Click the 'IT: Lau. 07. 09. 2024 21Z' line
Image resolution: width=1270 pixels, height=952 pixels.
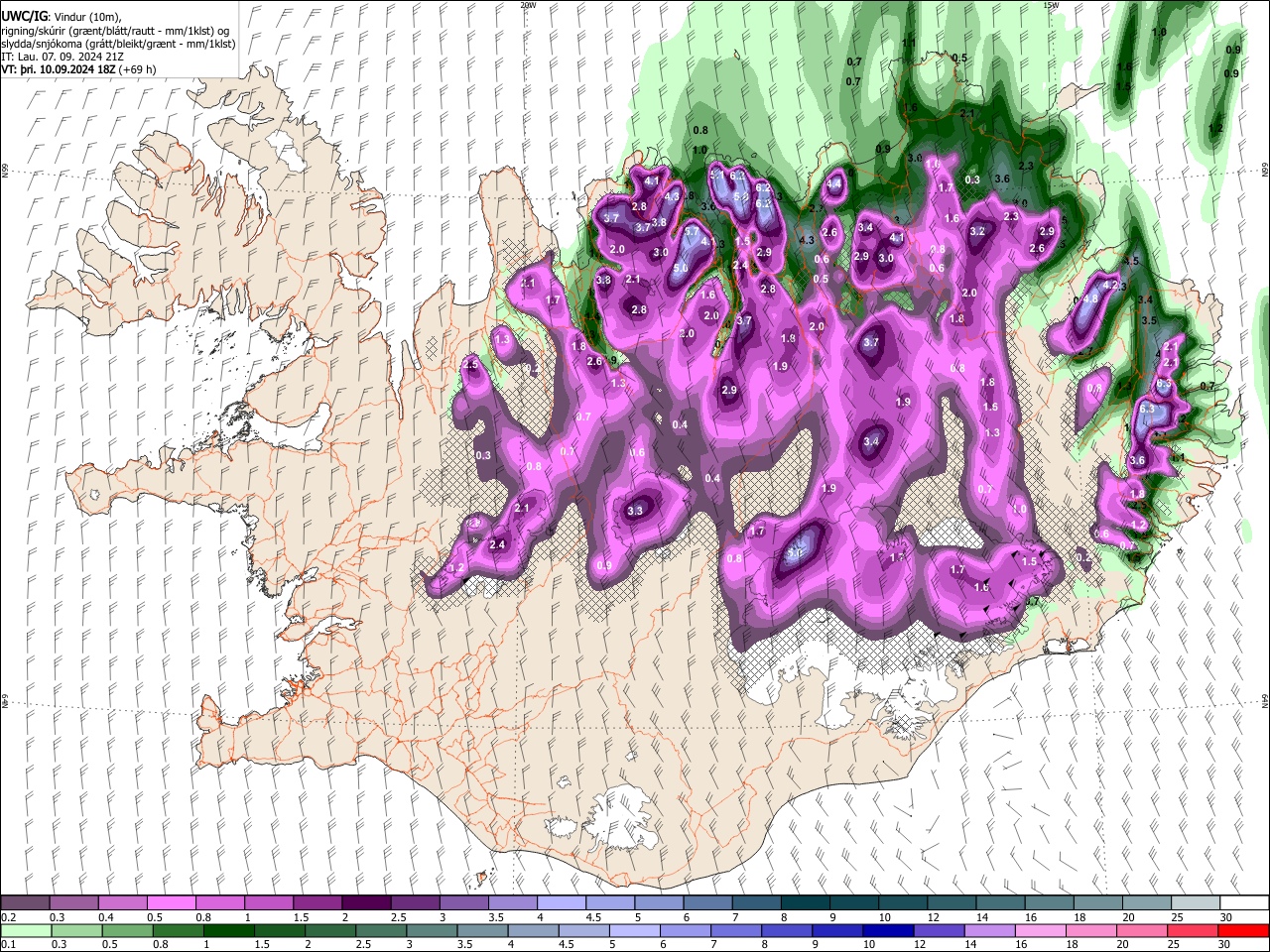click(63, 58)
